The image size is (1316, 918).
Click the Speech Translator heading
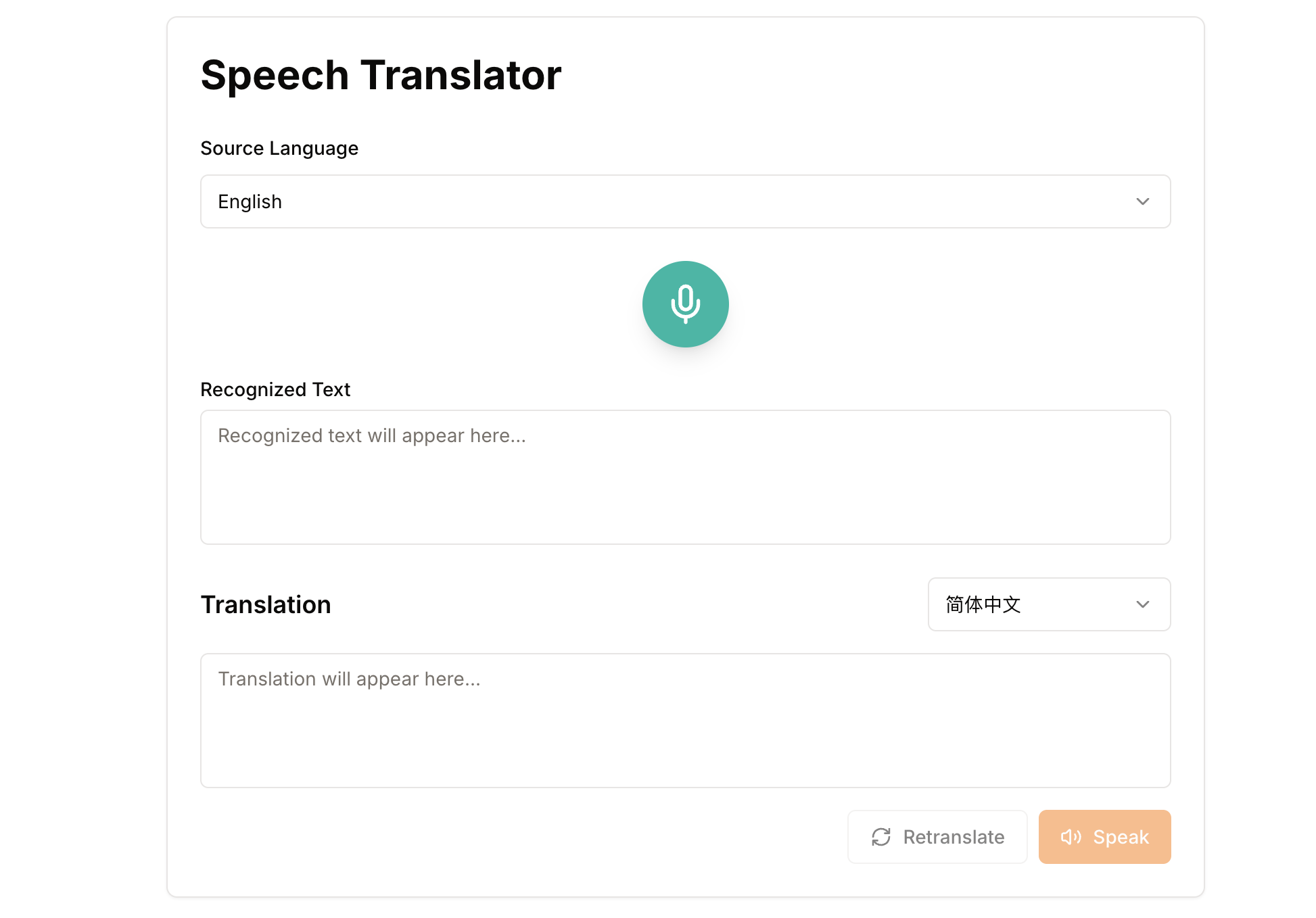381,74
